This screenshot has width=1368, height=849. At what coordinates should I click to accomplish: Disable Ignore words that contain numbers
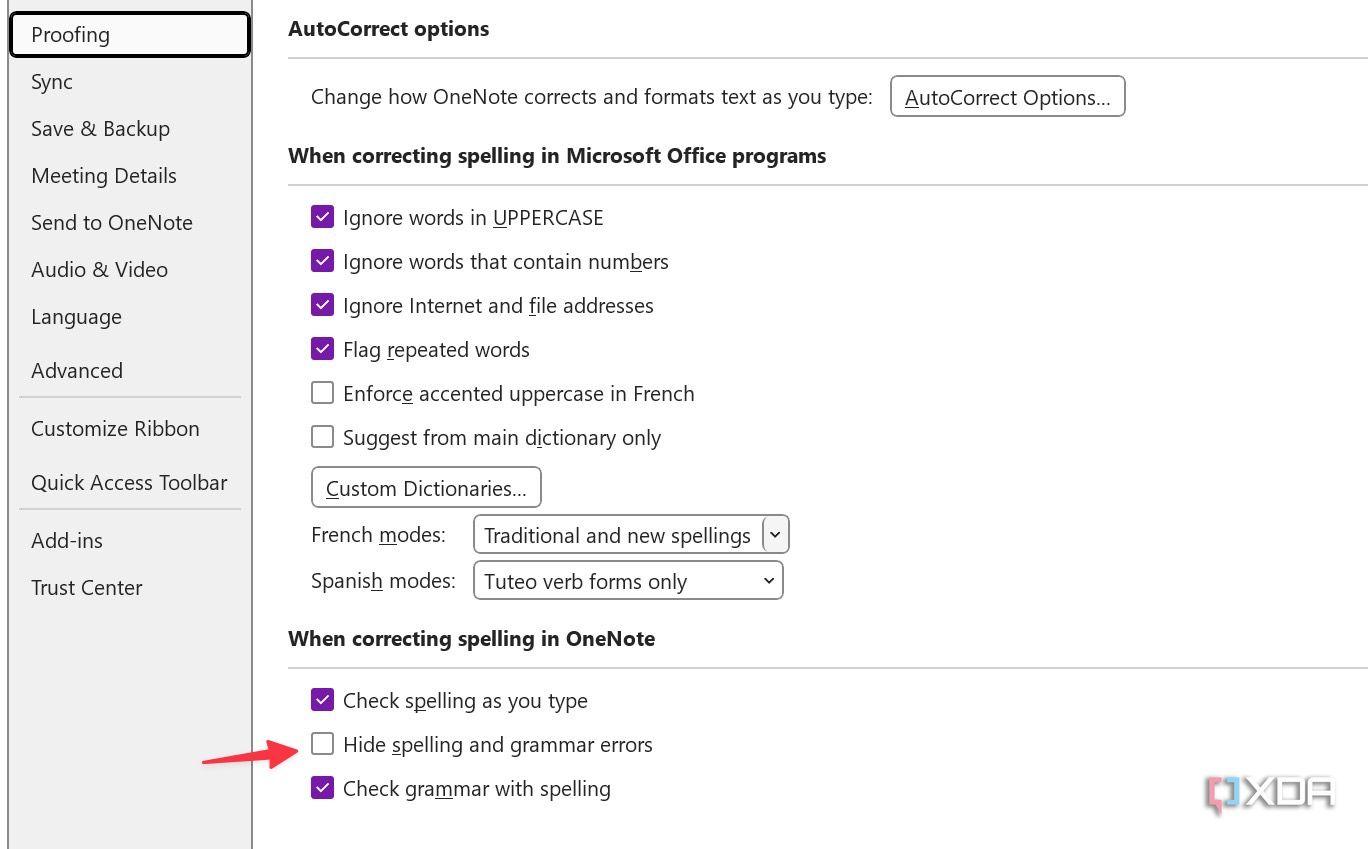322,260
